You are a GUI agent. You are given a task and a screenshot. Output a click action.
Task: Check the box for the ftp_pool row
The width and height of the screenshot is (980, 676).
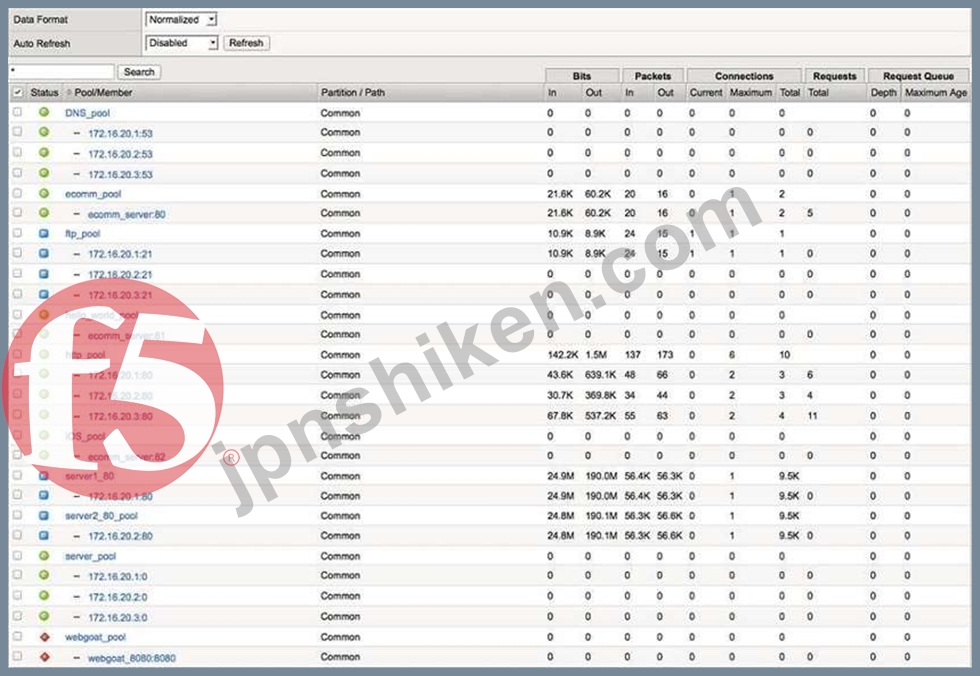(18, 233)
